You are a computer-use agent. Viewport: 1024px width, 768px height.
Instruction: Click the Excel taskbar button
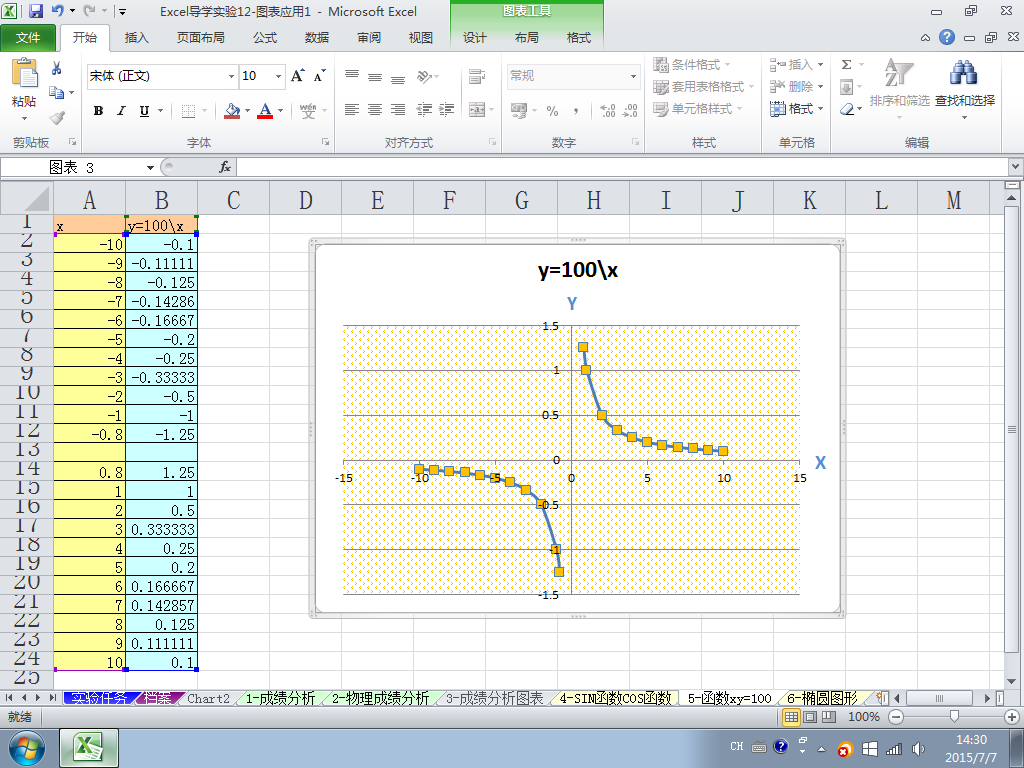[89, 748]
